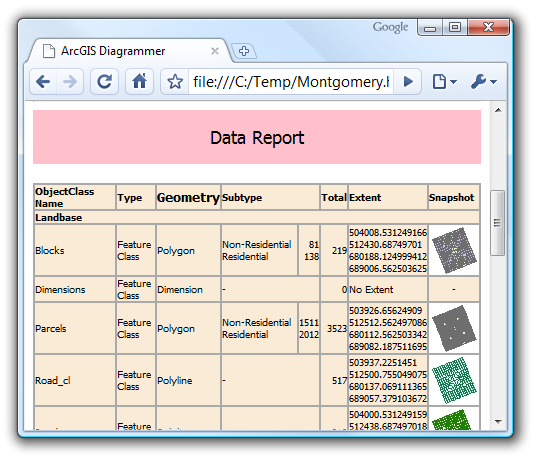
Task: Click the vertical scrollbar thumb
Action: point(497,223)
